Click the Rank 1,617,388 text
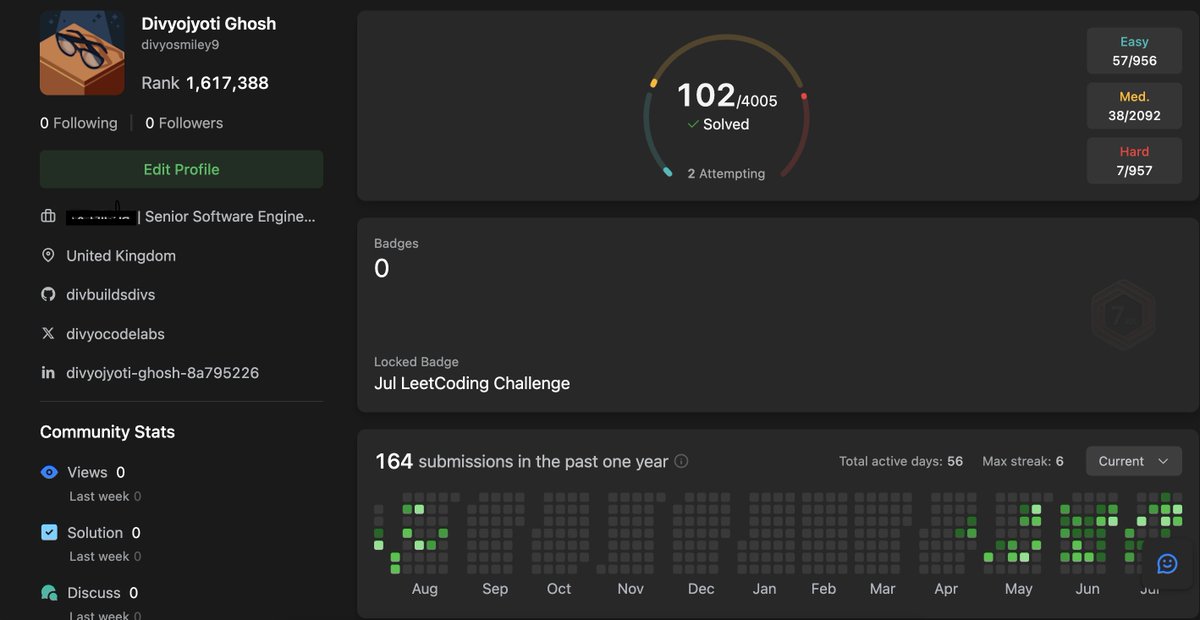This screenshot has height=620, width=1200. 205,83
